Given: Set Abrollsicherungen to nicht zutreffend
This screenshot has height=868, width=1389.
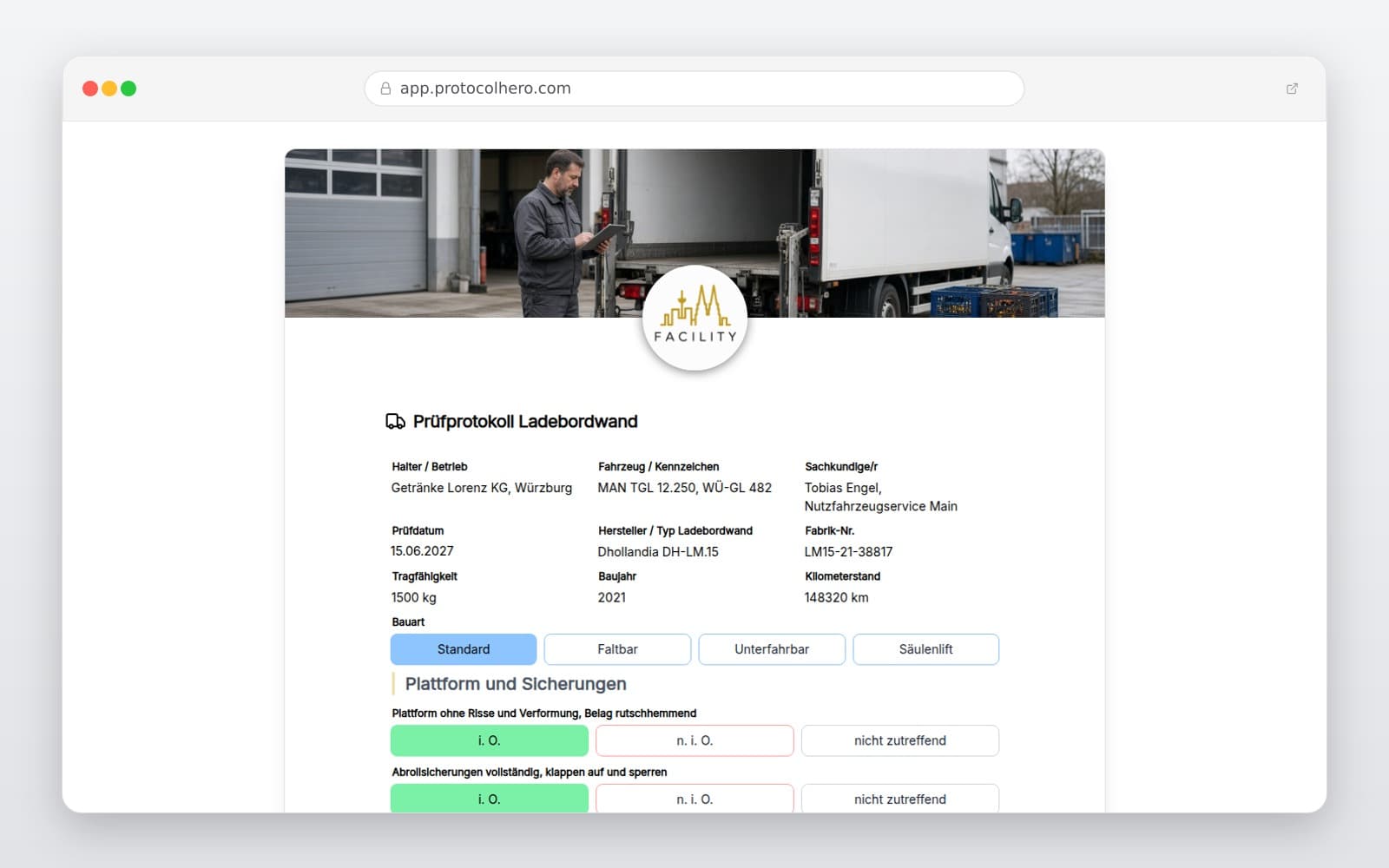Looking at the screenshot, I should point(900,799).
